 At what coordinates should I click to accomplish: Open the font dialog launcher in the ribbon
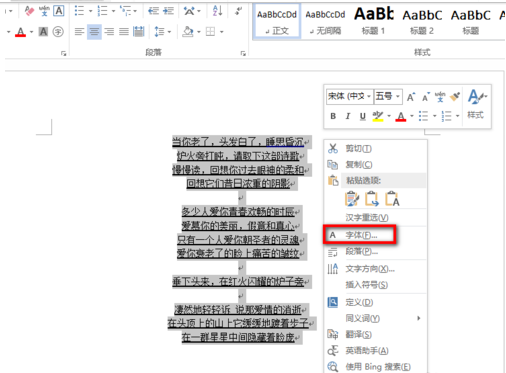tap(64, 53)
